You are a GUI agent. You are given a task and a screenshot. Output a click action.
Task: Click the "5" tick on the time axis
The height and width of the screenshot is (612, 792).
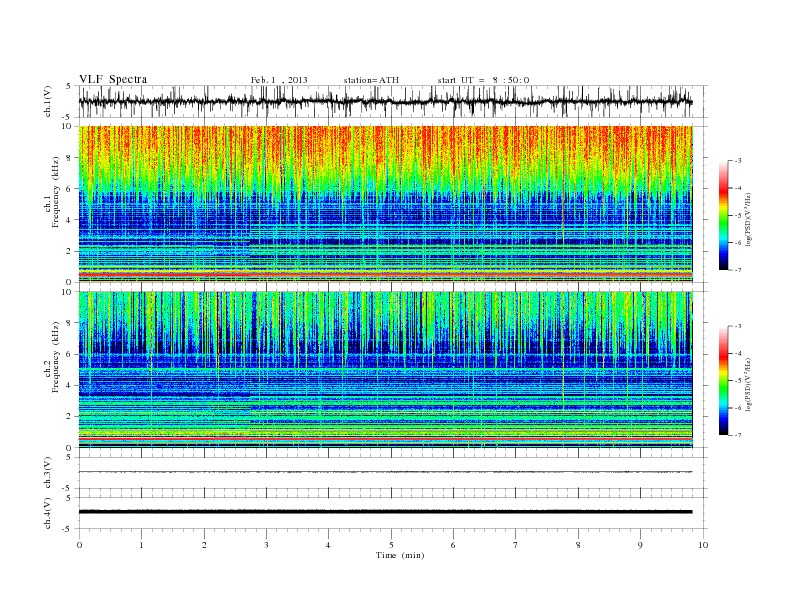[x=391, y=545]
